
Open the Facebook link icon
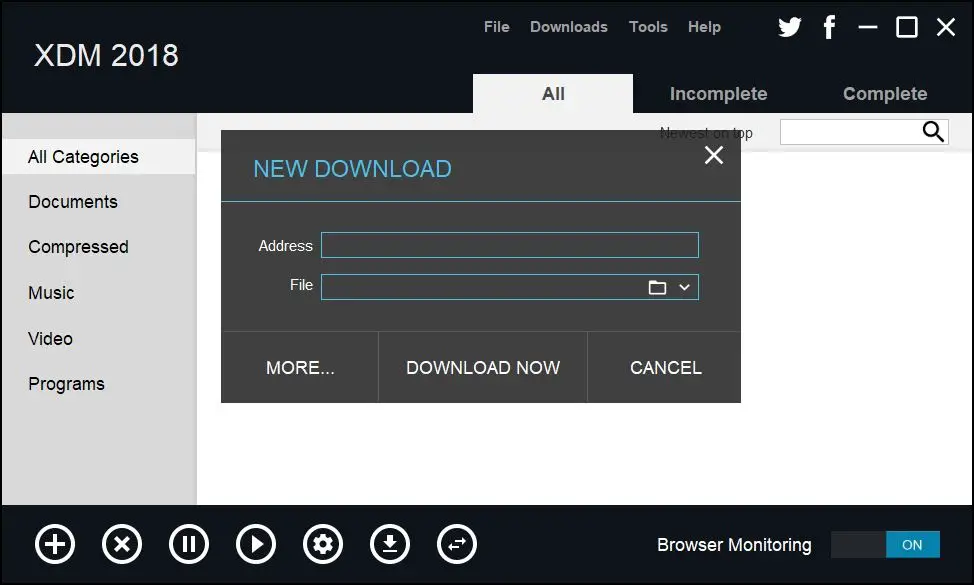click(829, 27)
